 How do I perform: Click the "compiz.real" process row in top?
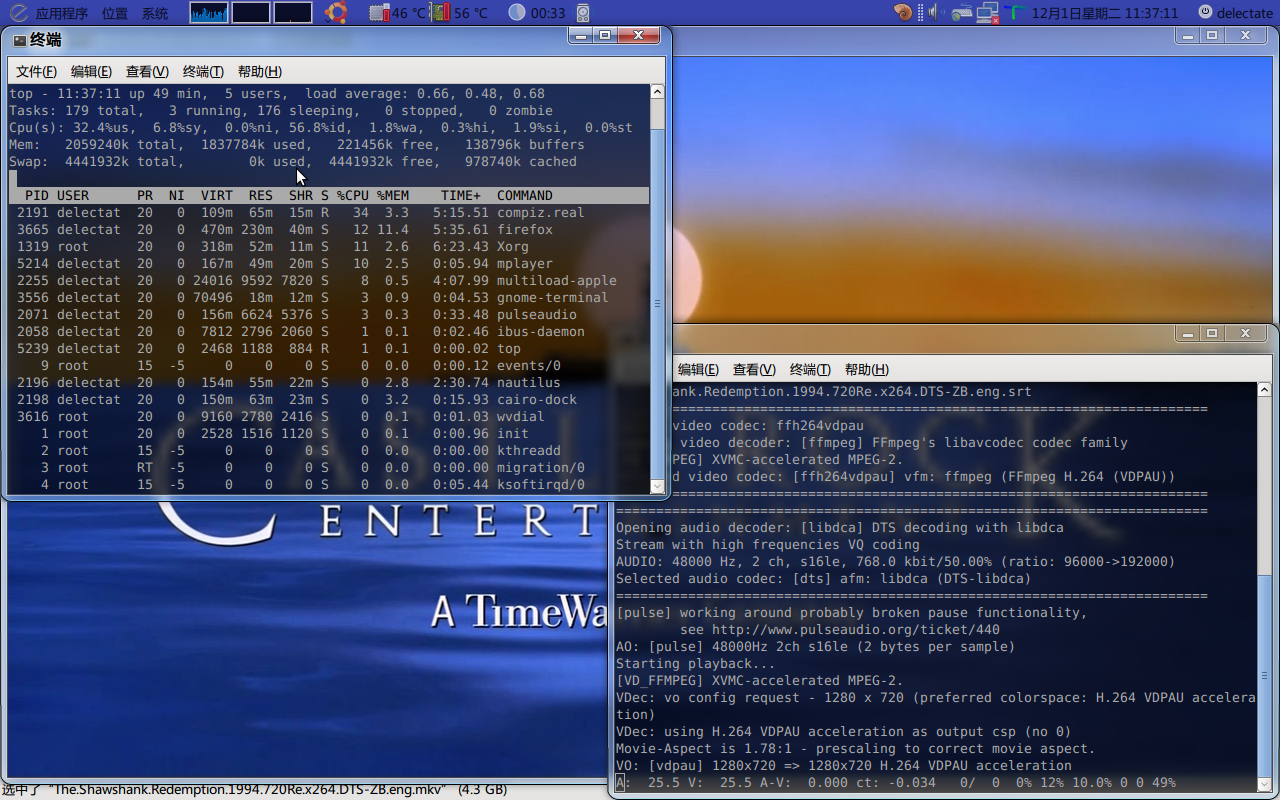[329, 213]
